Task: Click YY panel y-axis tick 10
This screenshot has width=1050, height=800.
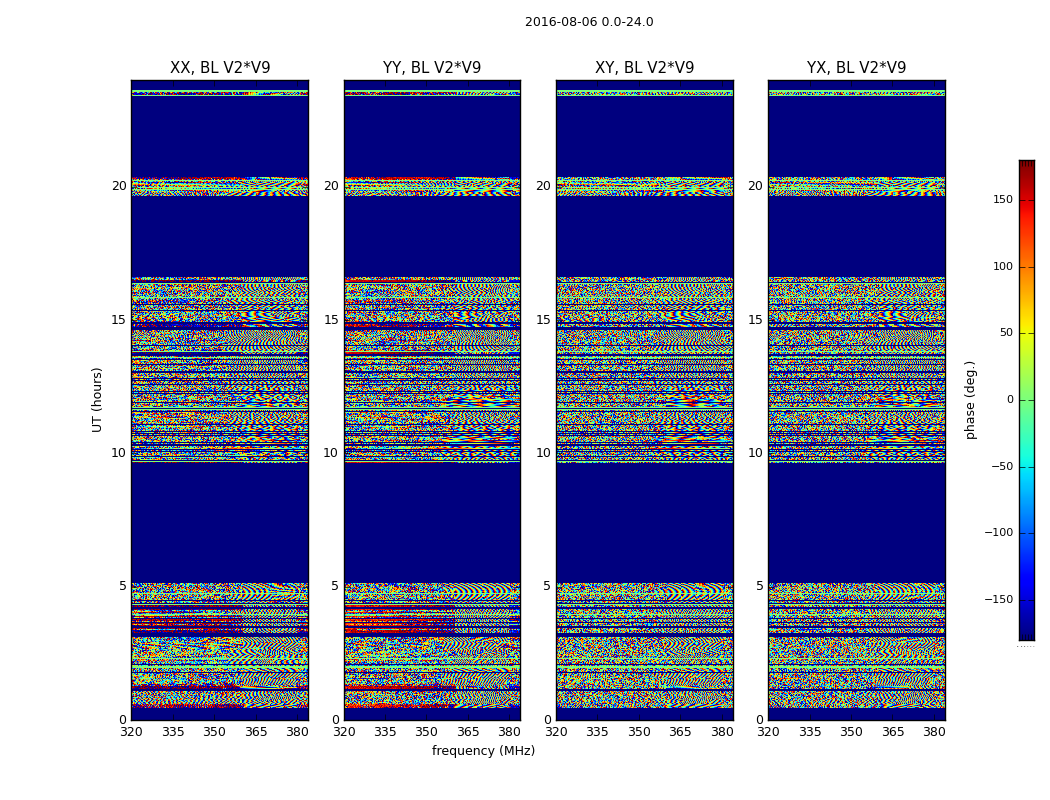Action: coord(331,453)
